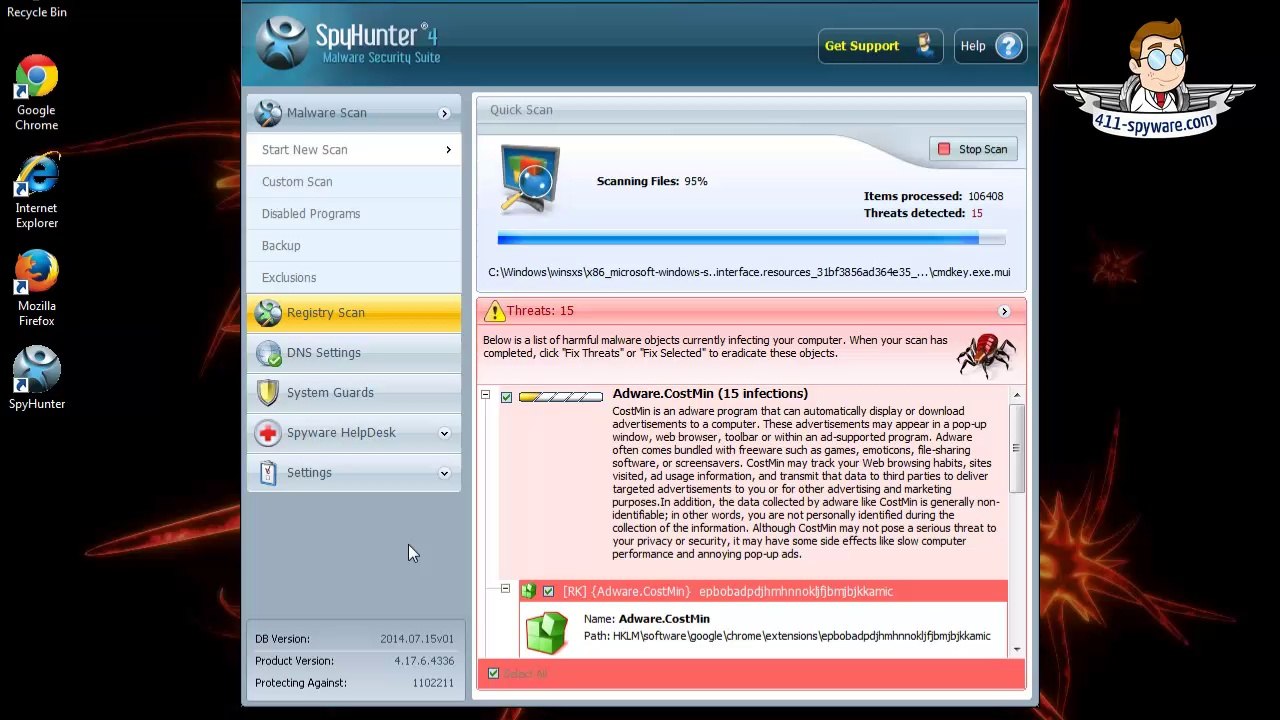The image size is (1280, 720).
Task: Open the Start New Scan submenu arrow
Action: click(448, 150)
